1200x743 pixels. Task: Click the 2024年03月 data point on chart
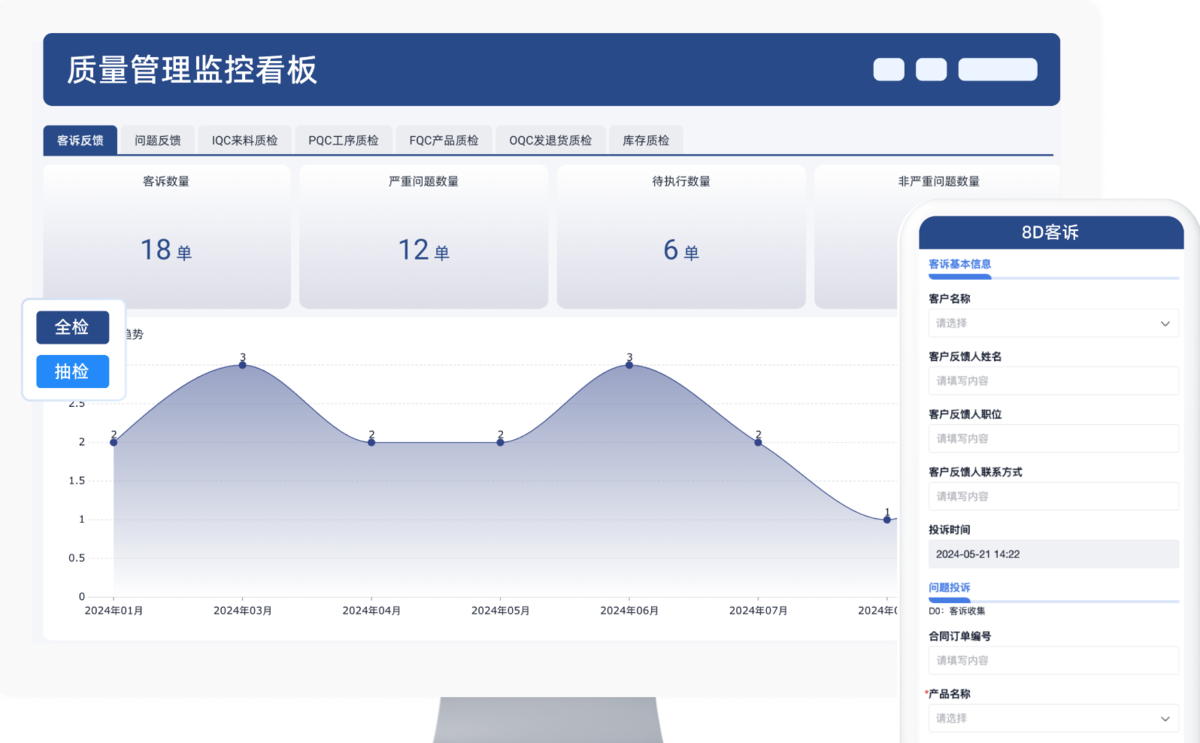(242, 365)
